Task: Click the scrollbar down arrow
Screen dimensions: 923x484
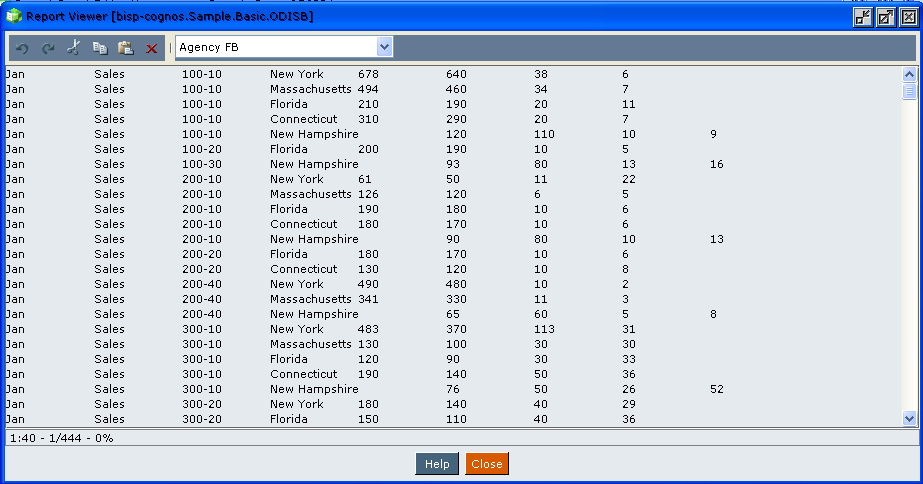Action: tap(909, 419)
